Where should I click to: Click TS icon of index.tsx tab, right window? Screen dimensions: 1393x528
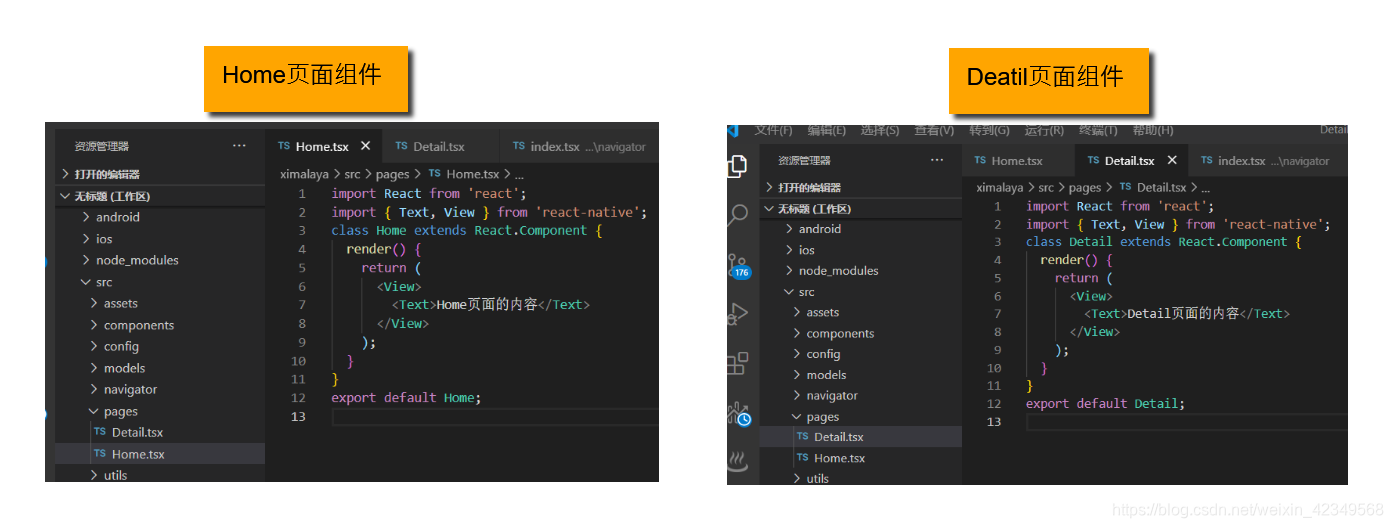1207,160
